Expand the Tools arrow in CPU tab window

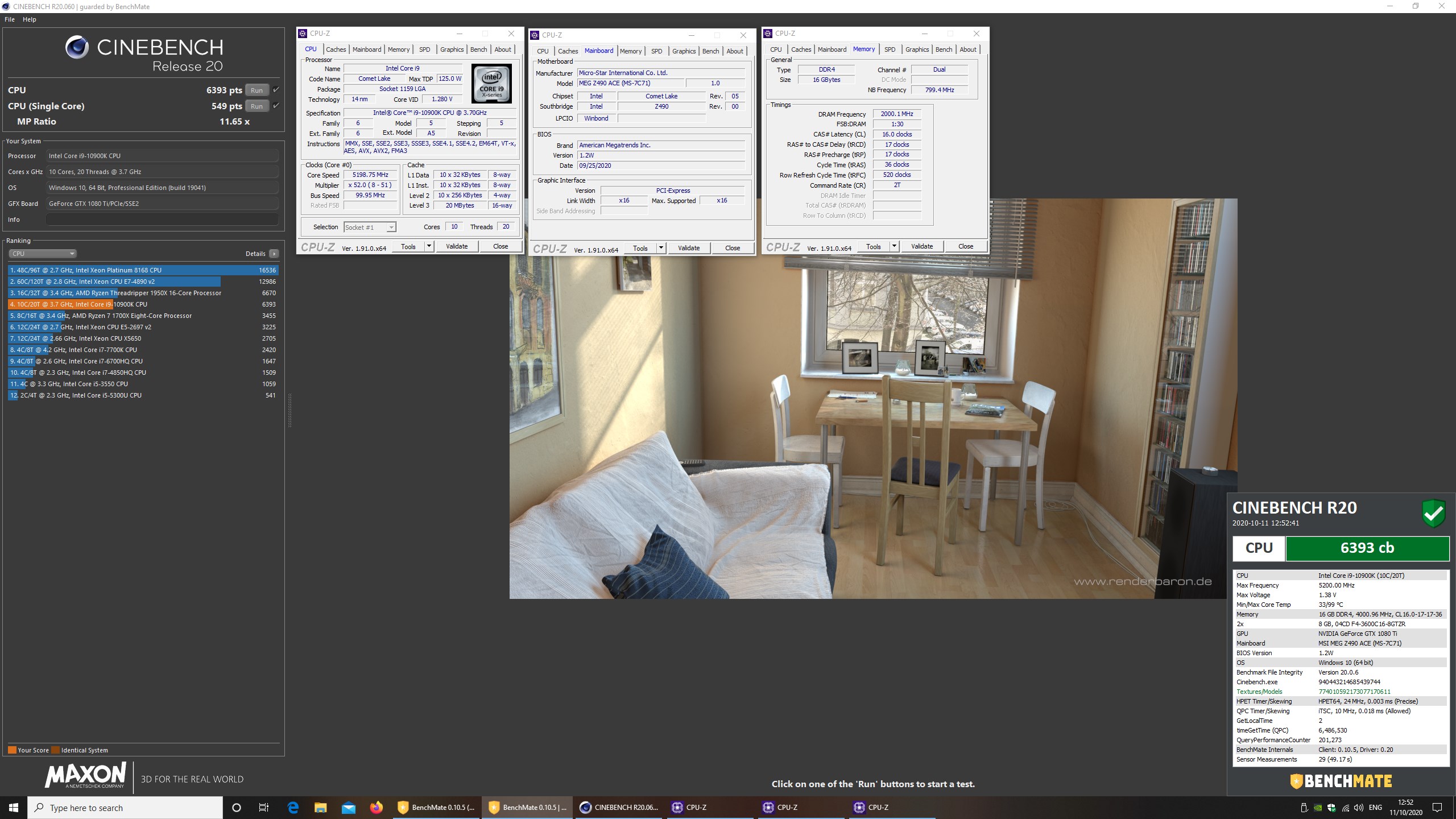429,246
